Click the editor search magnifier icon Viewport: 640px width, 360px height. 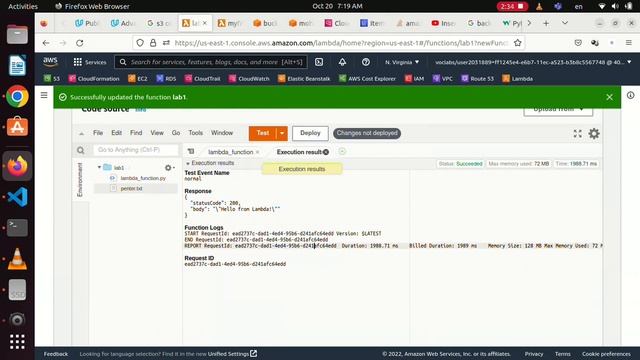click(81, 150)
